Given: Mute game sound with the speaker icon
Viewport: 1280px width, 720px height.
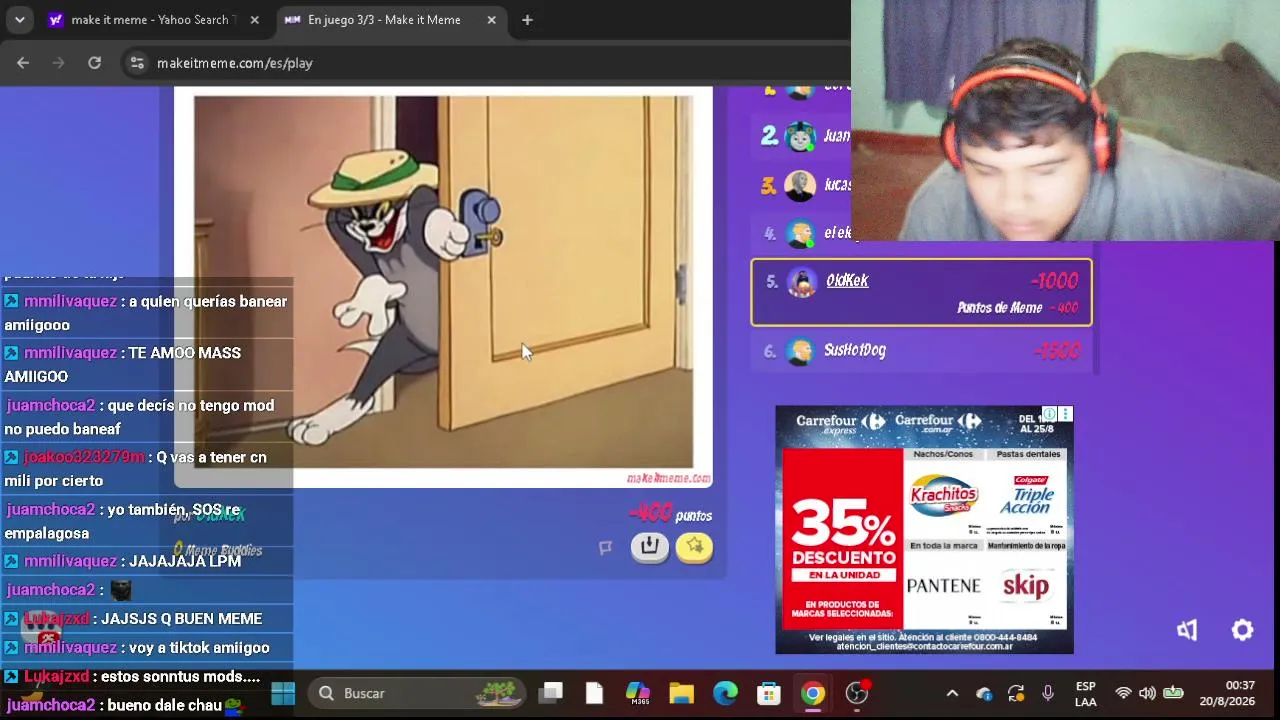Looking at the screenshot, I should coord(1187,630).
